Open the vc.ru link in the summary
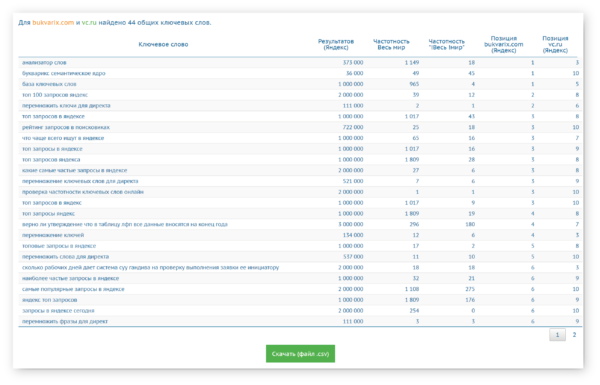Viewport: 600px width, 385px height. (89, 23)
